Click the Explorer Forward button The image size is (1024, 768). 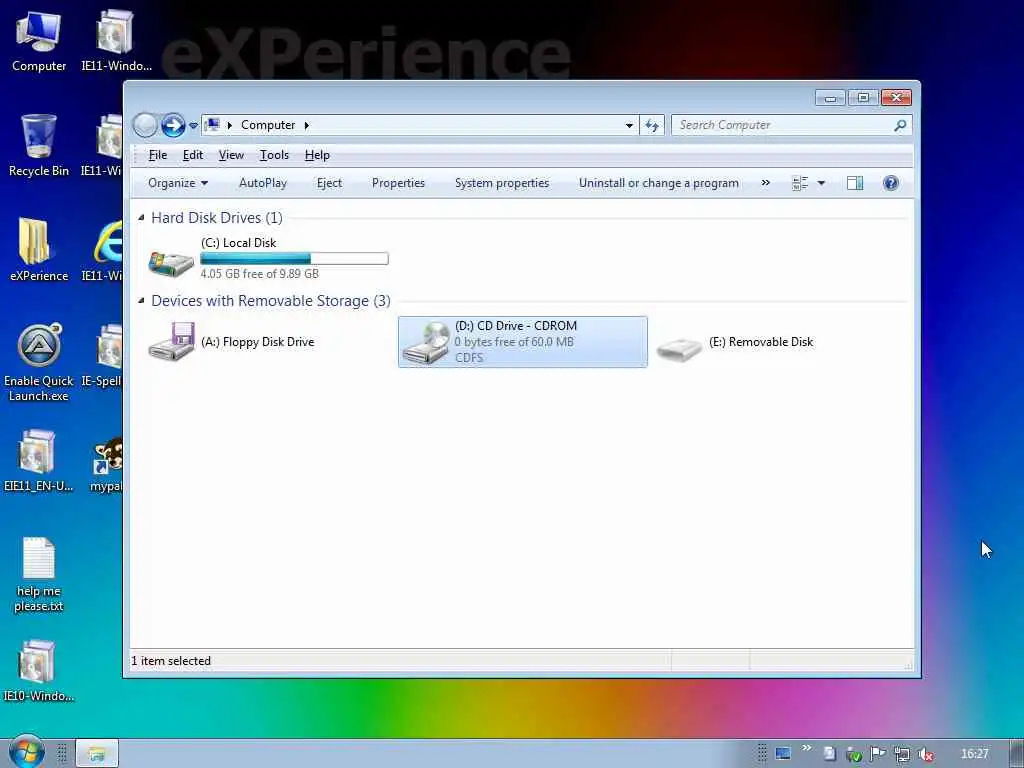point(173,125)
